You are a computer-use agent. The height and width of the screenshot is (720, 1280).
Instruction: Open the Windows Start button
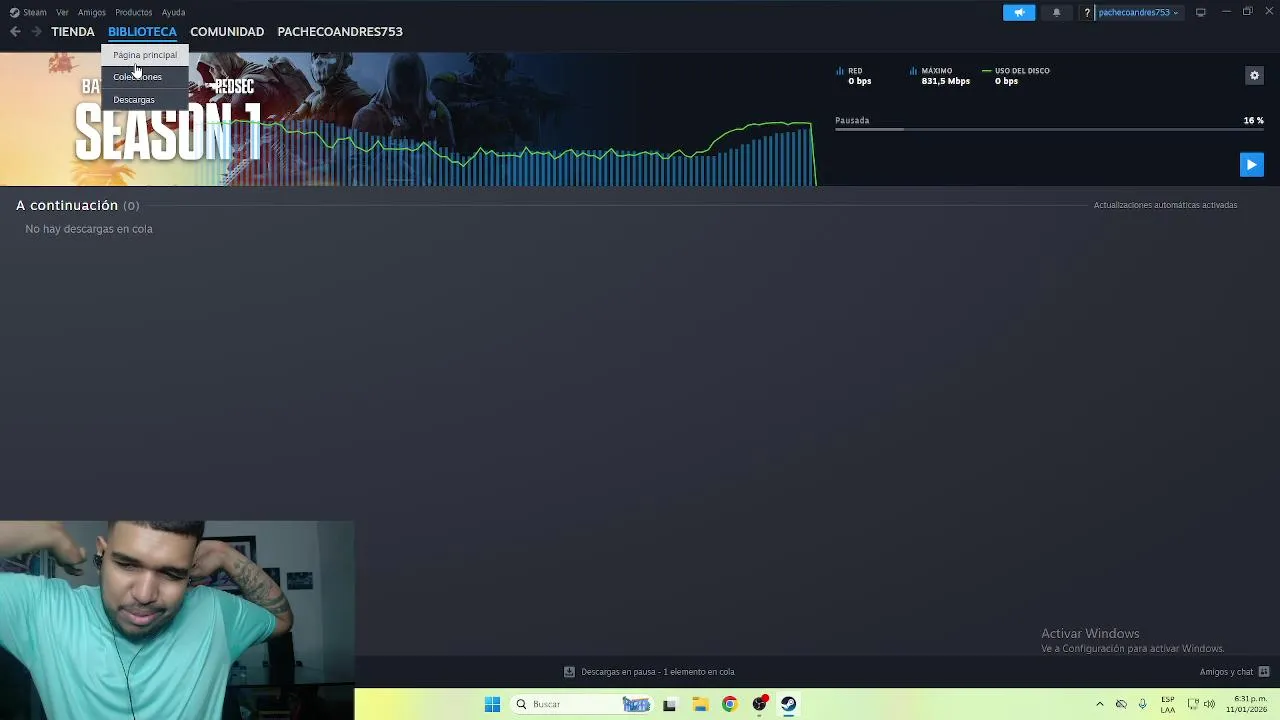(x=492, y=704)
